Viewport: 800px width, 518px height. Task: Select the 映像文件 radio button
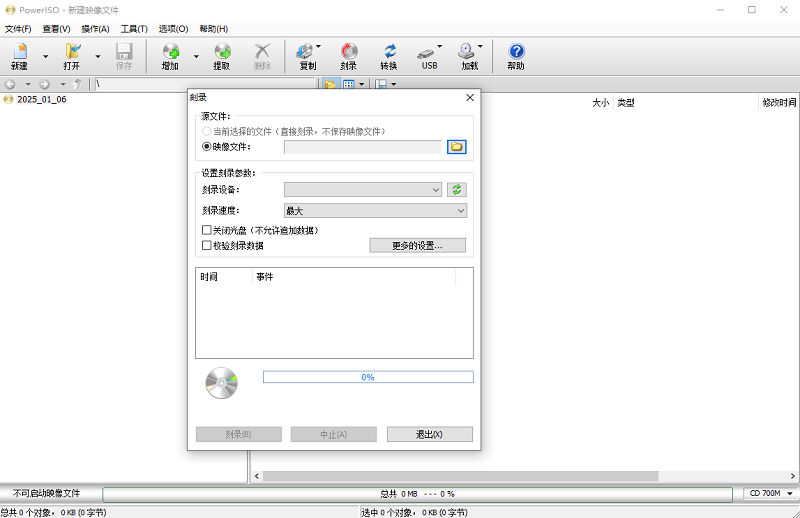pyautogui.click(x=207, y=146)
